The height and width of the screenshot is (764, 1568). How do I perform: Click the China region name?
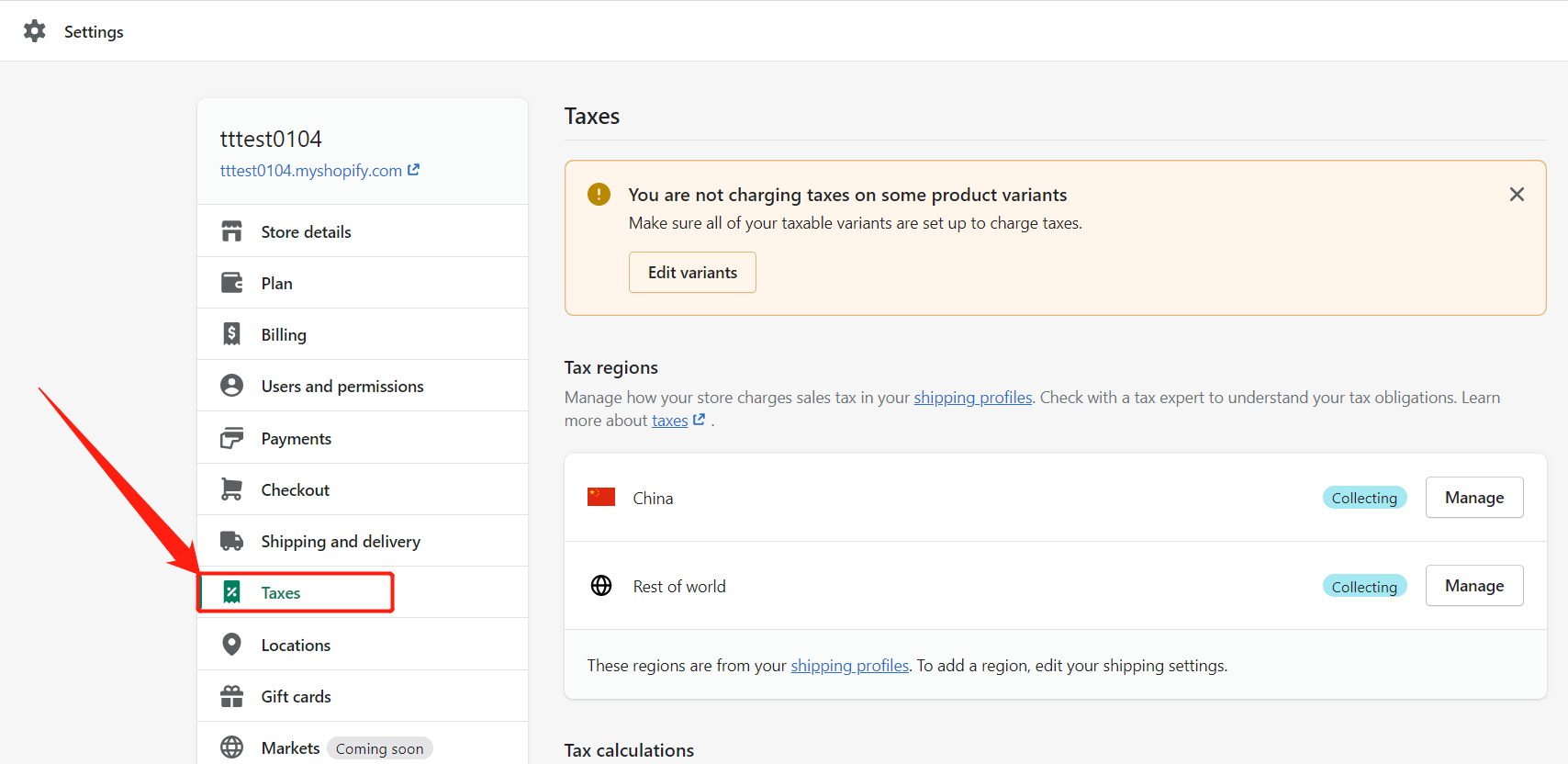[x=653, y=499]
